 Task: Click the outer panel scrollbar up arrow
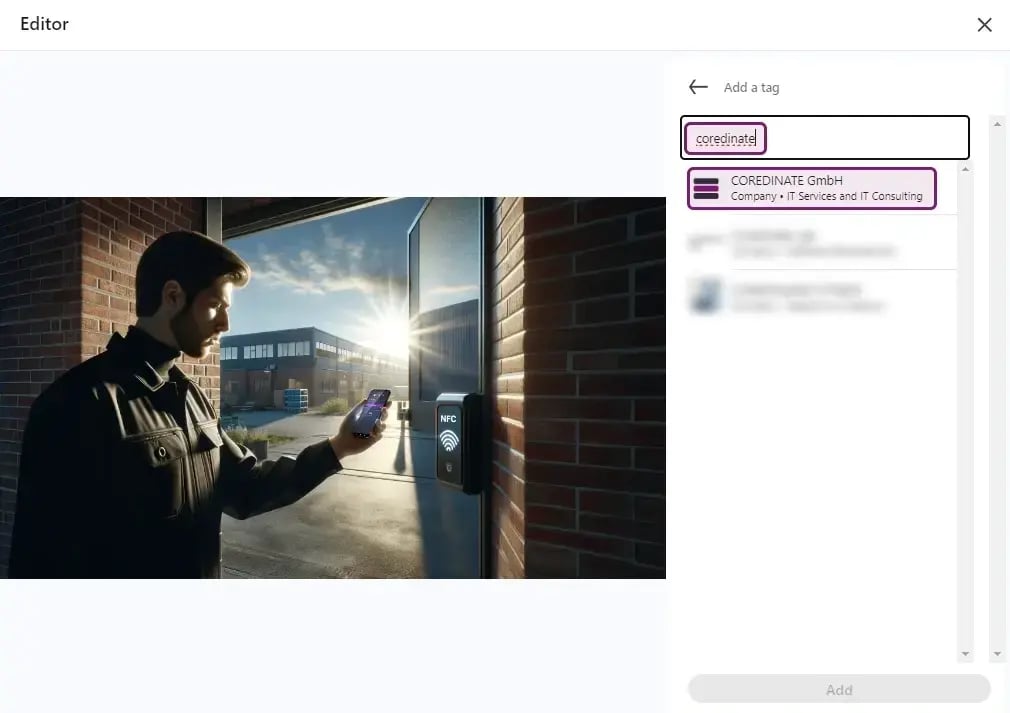tap(997, 123)
